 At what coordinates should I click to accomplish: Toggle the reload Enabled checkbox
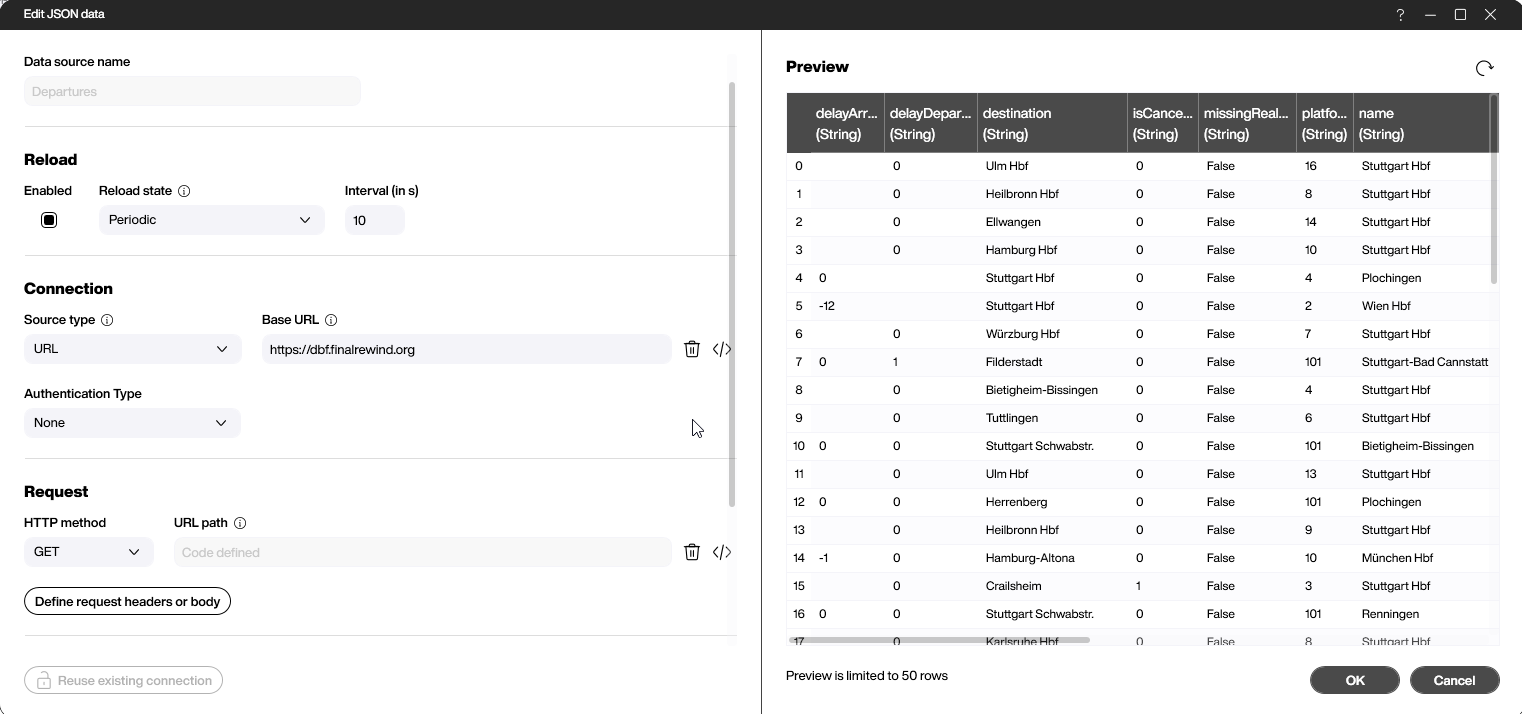[49, 220]
